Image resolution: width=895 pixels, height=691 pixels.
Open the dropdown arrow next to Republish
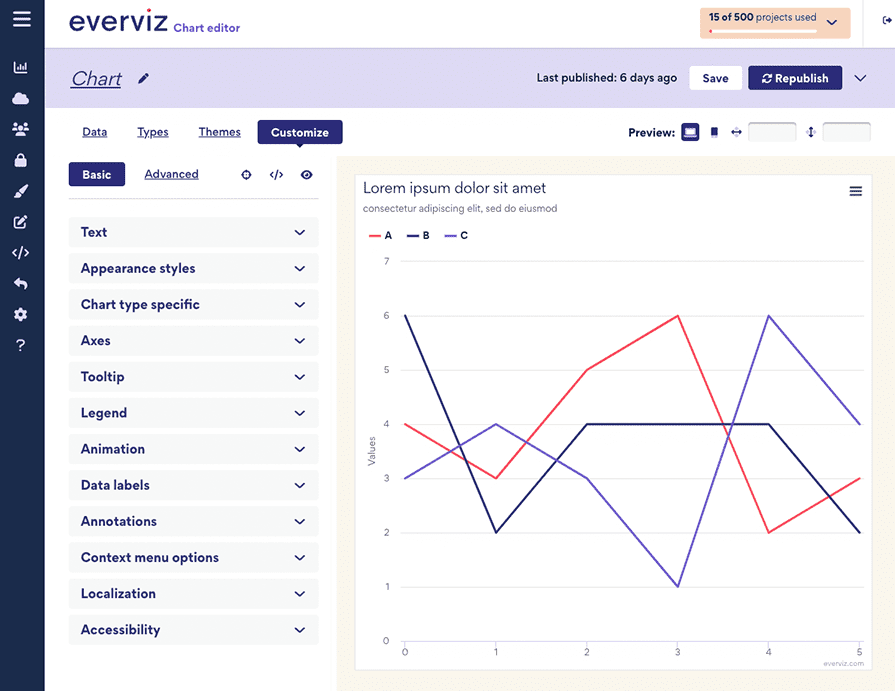861,78
